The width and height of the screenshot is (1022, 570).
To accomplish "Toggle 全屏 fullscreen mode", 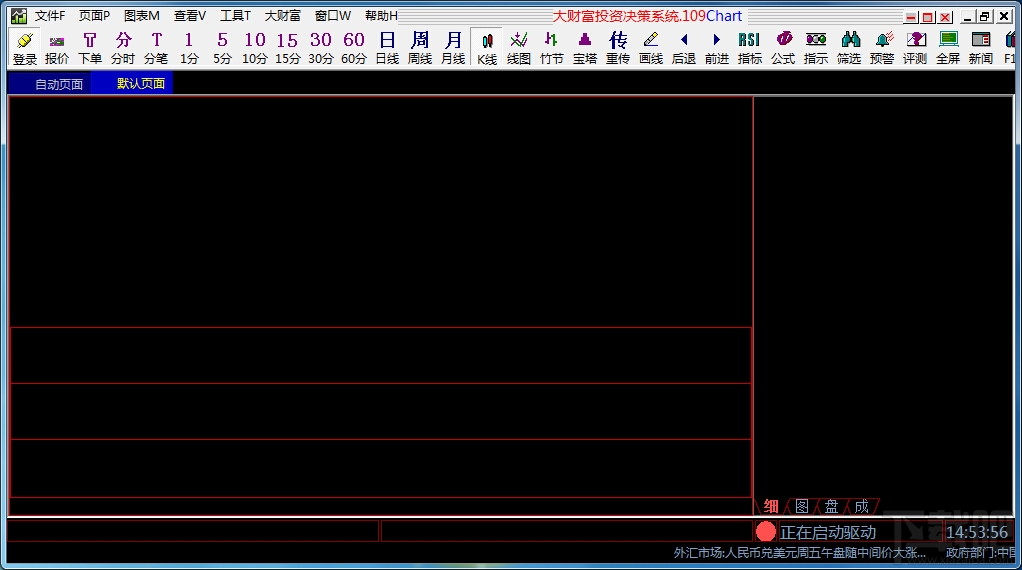I will 948,48.
